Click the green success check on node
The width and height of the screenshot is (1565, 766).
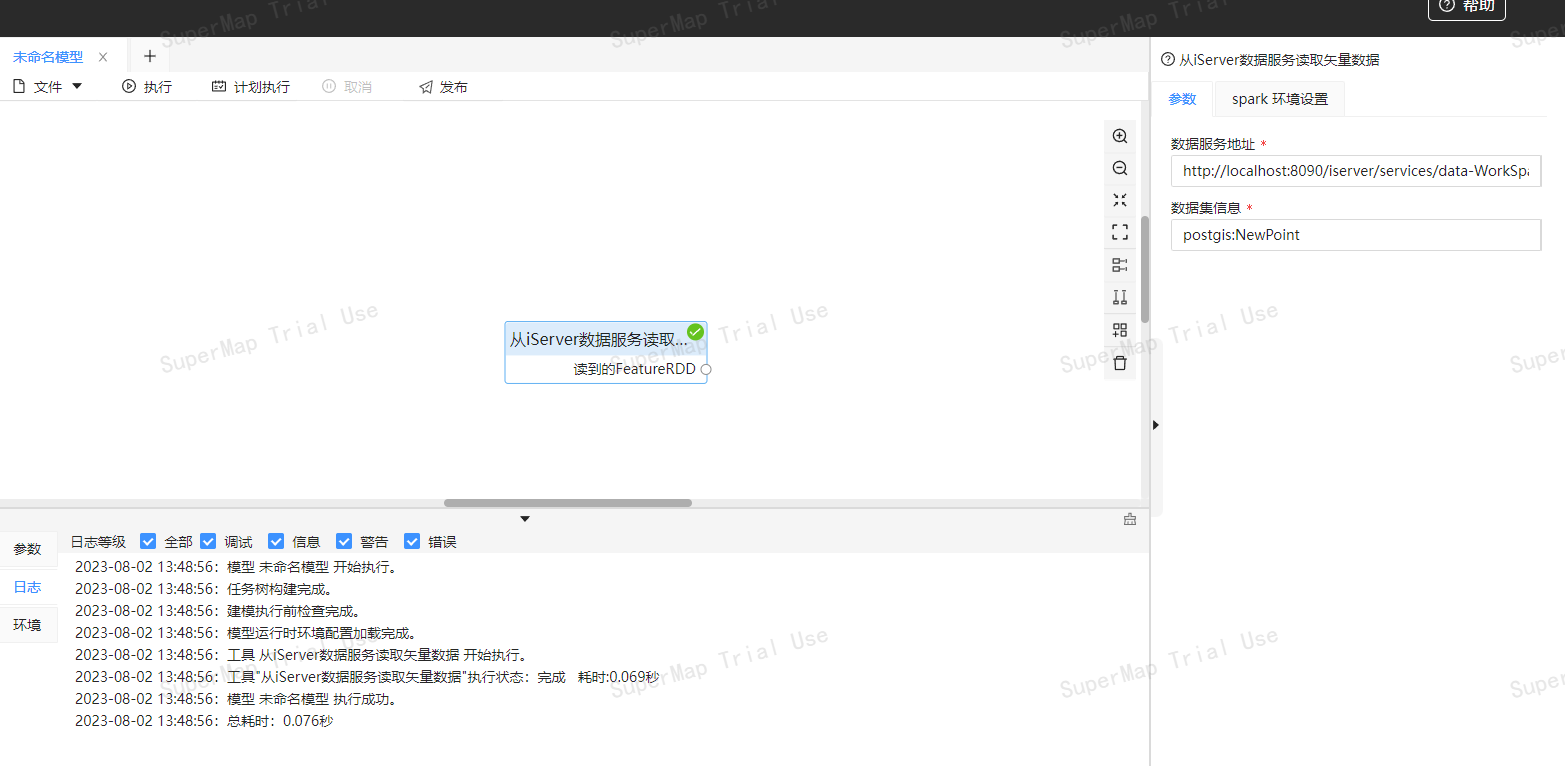(696, 331)
